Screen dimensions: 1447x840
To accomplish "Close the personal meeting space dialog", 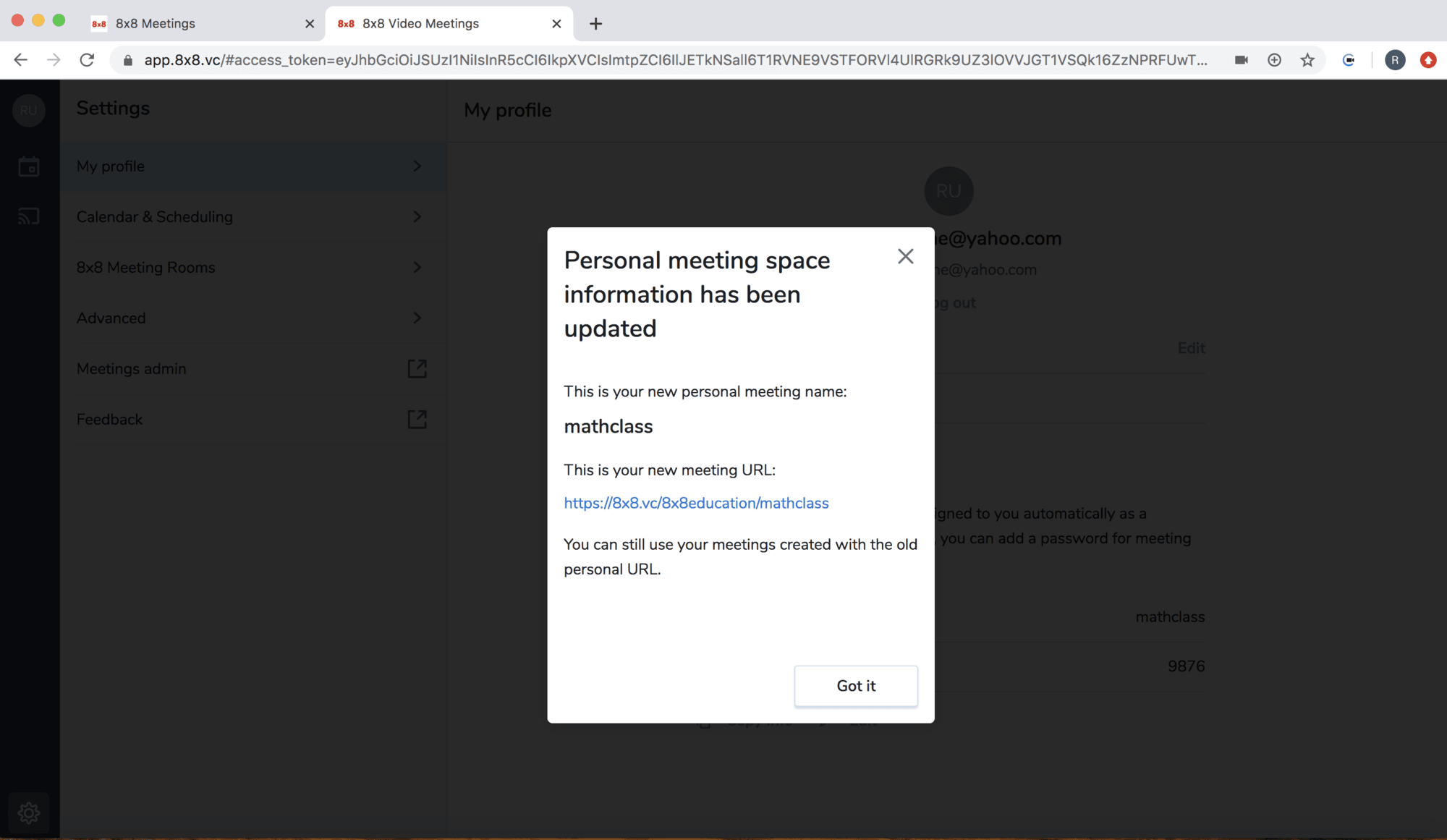I will click(905, 257).
